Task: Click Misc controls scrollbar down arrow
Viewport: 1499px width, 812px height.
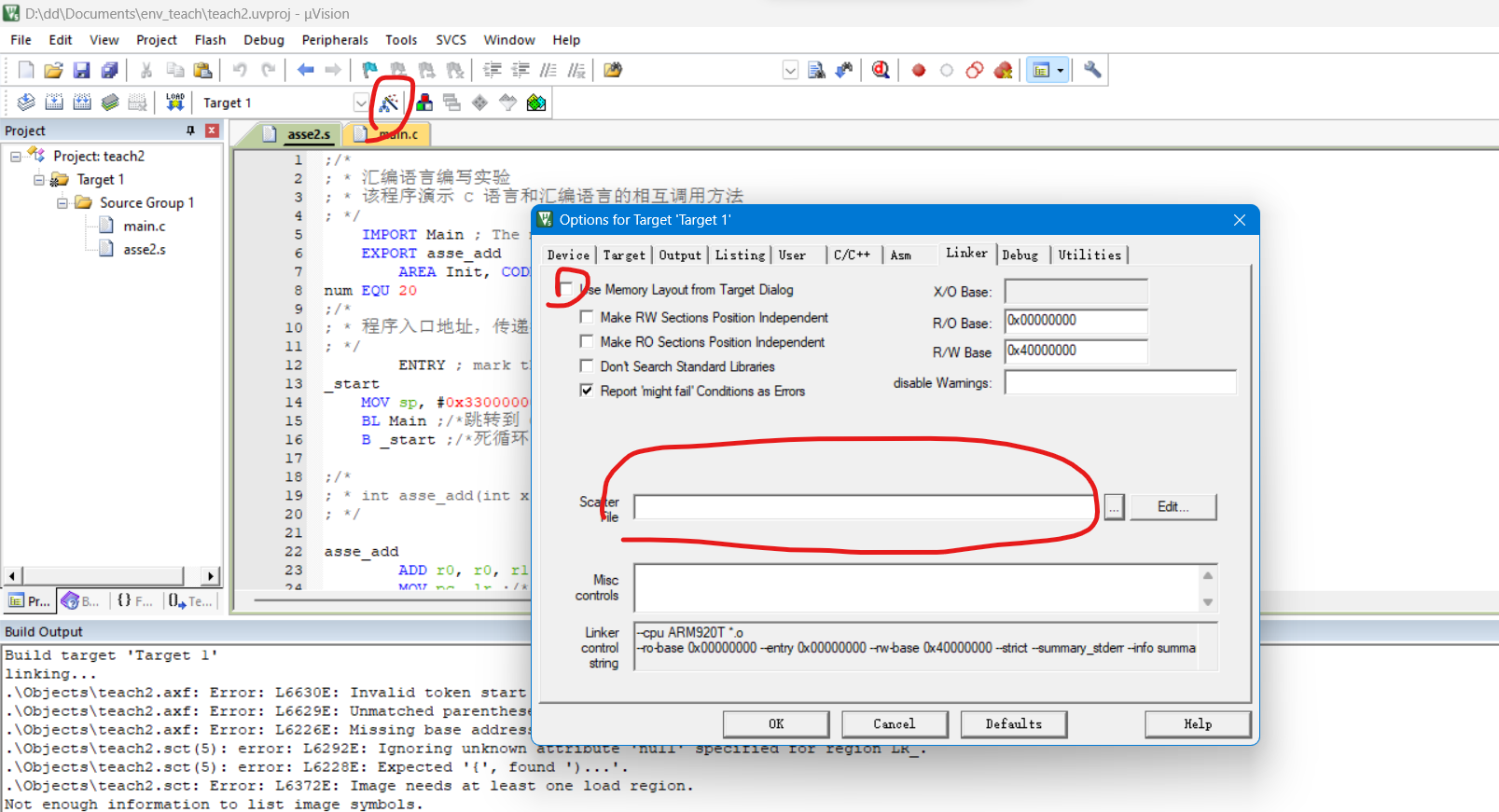Action: 1208,602
